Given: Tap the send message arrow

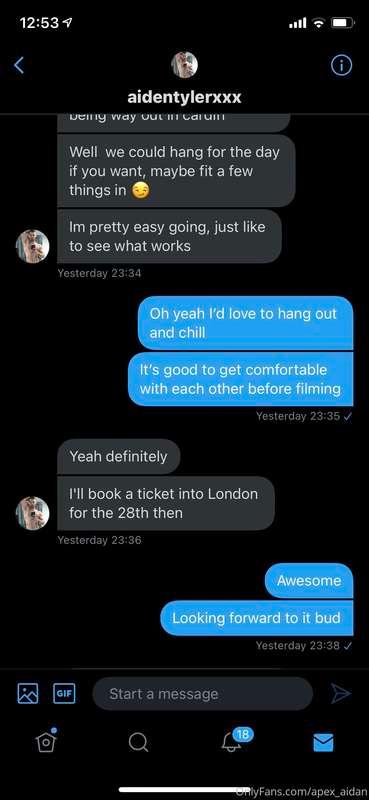Looking at the screenshot, I should [x=340, y=693].
